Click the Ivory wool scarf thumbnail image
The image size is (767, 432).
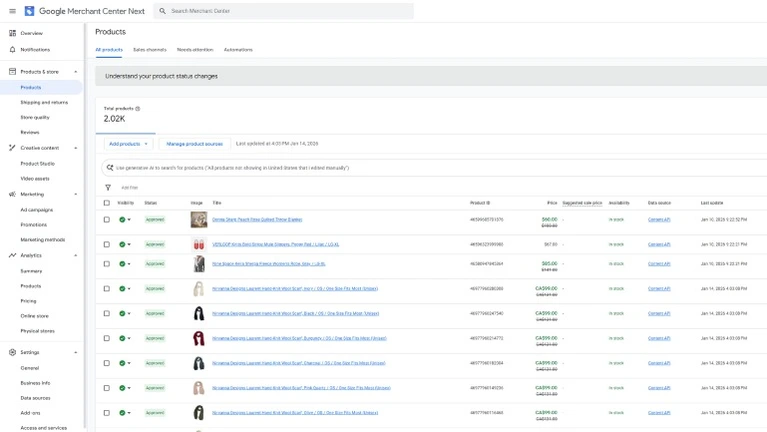[199, 289]
